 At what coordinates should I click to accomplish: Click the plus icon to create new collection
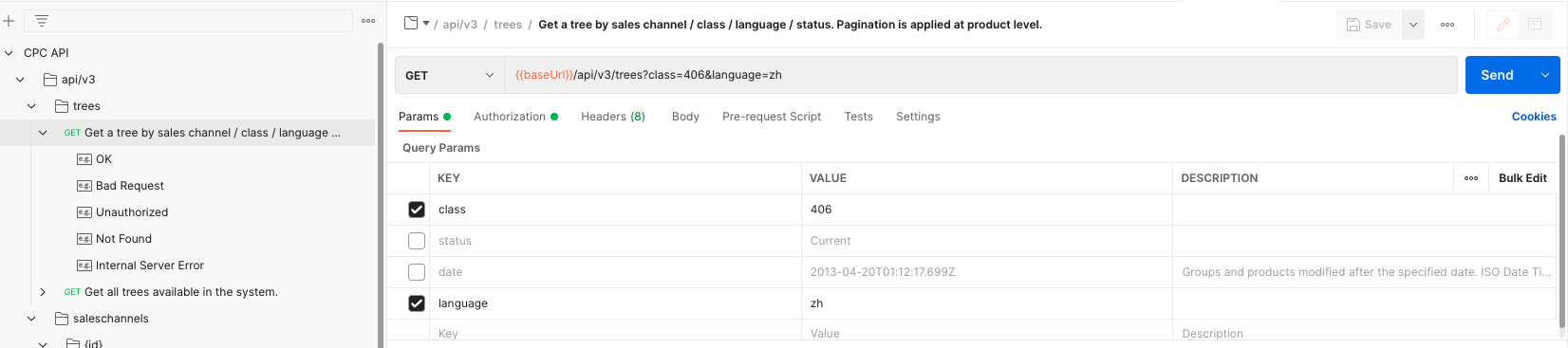coord(9,21)
